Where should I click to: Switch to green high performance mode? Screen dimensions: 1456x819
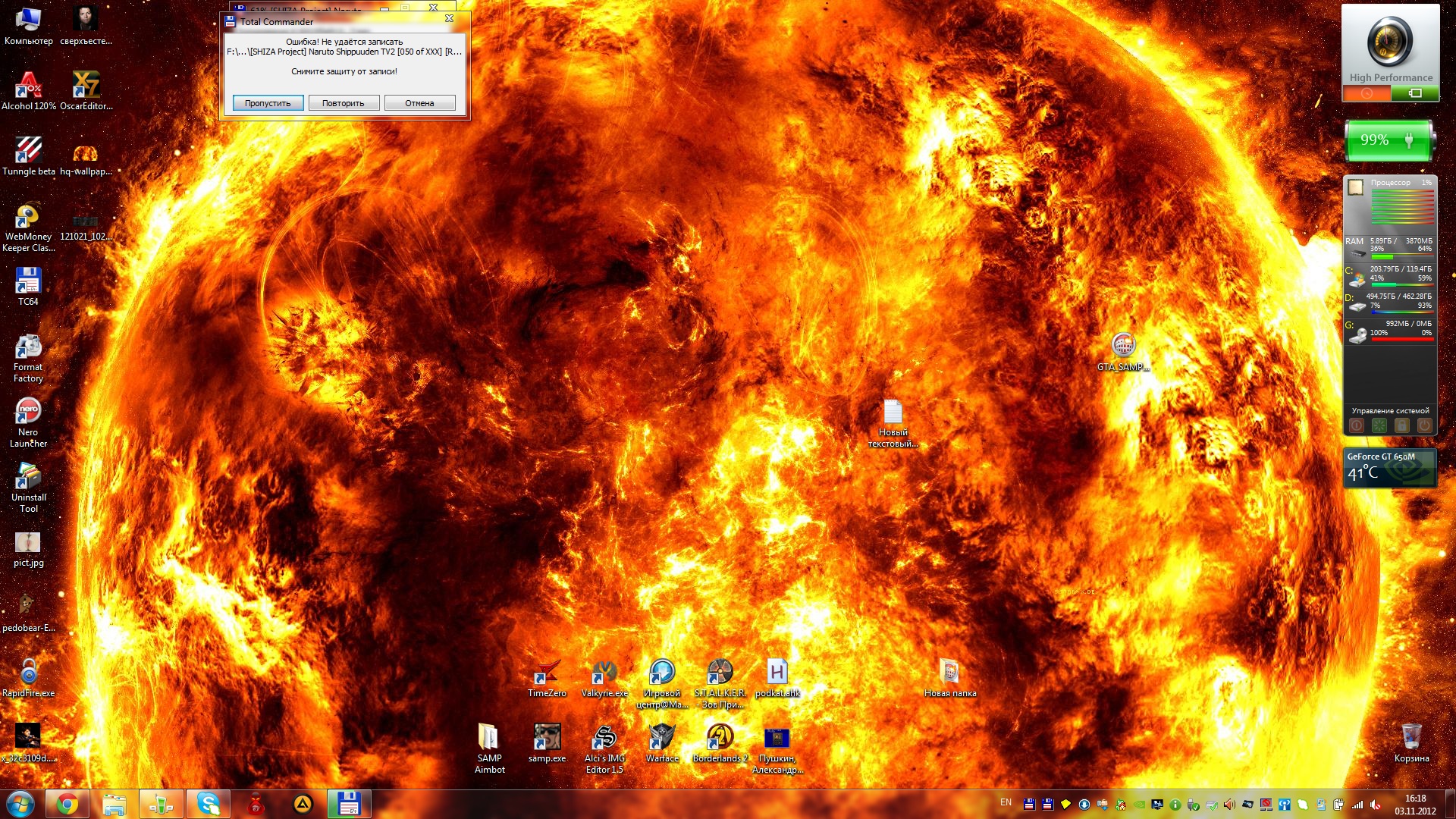click(x=1415, y=93)
